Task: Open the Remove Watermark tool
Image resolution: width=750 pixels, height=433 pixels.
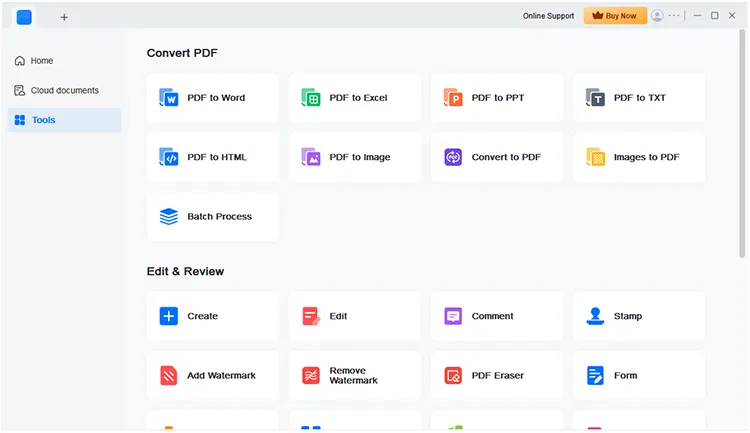Action: [x=354, y=375]
